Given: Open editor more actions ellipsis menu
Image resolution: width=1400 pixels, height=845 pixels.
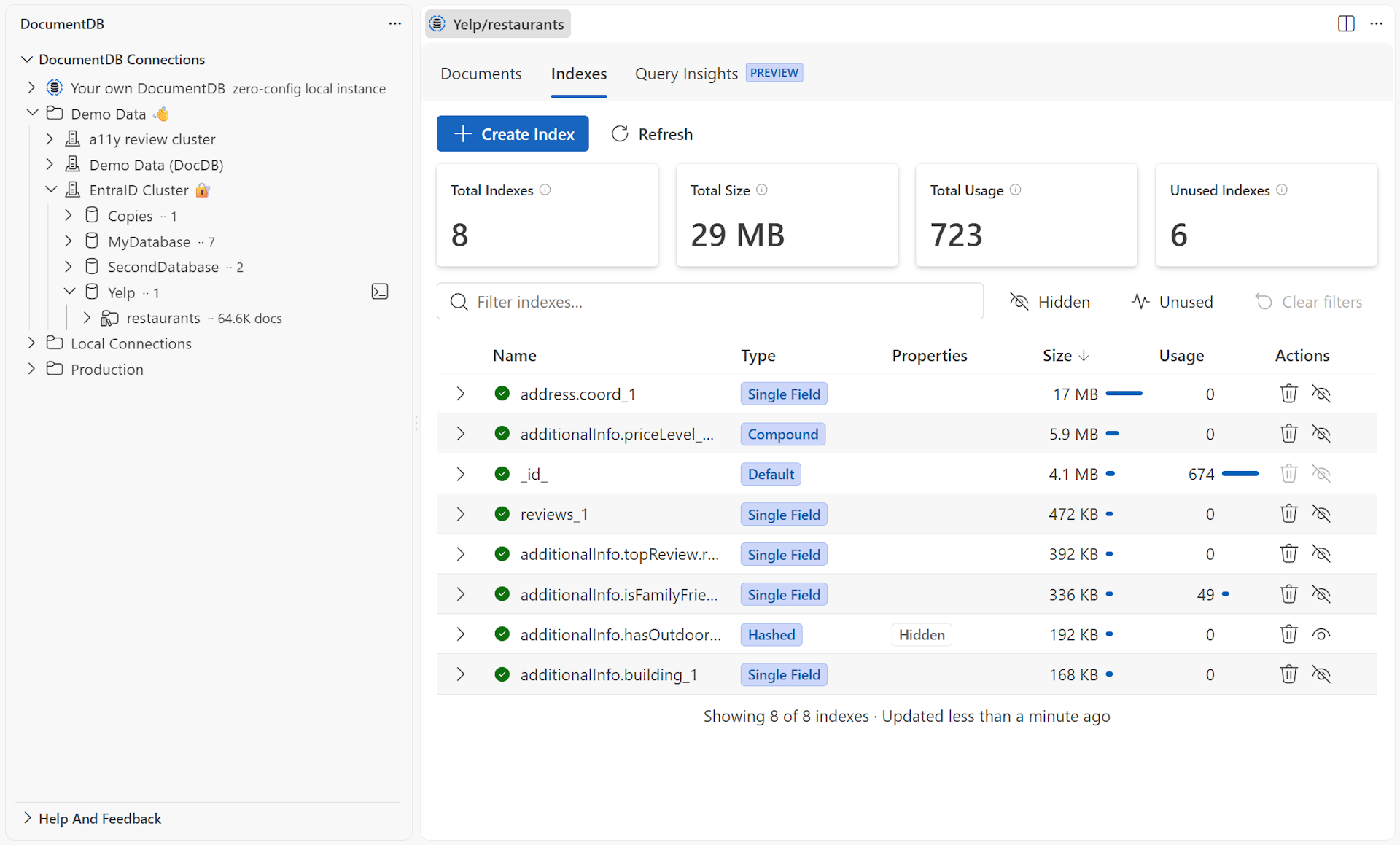Looking at the screenshot, I should click(1376, 24).
